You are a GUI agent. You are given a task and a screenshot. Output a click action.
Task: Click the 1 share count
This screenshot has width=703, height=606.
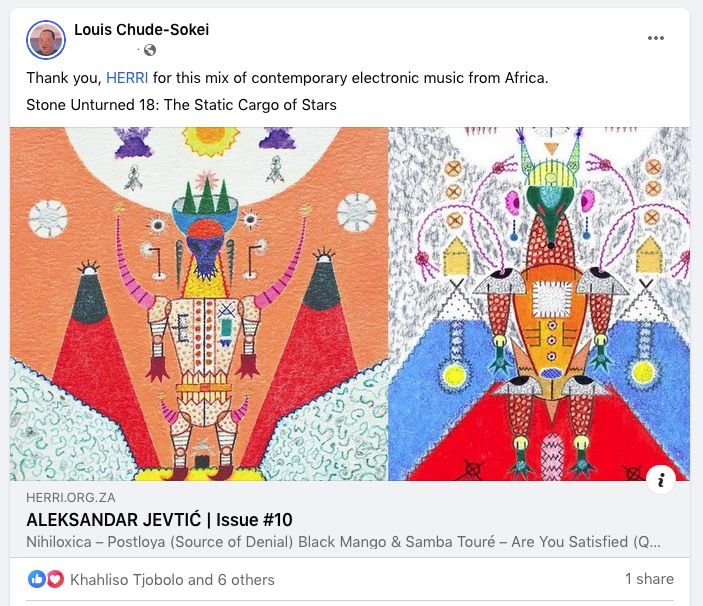click(x=649, y=579)
